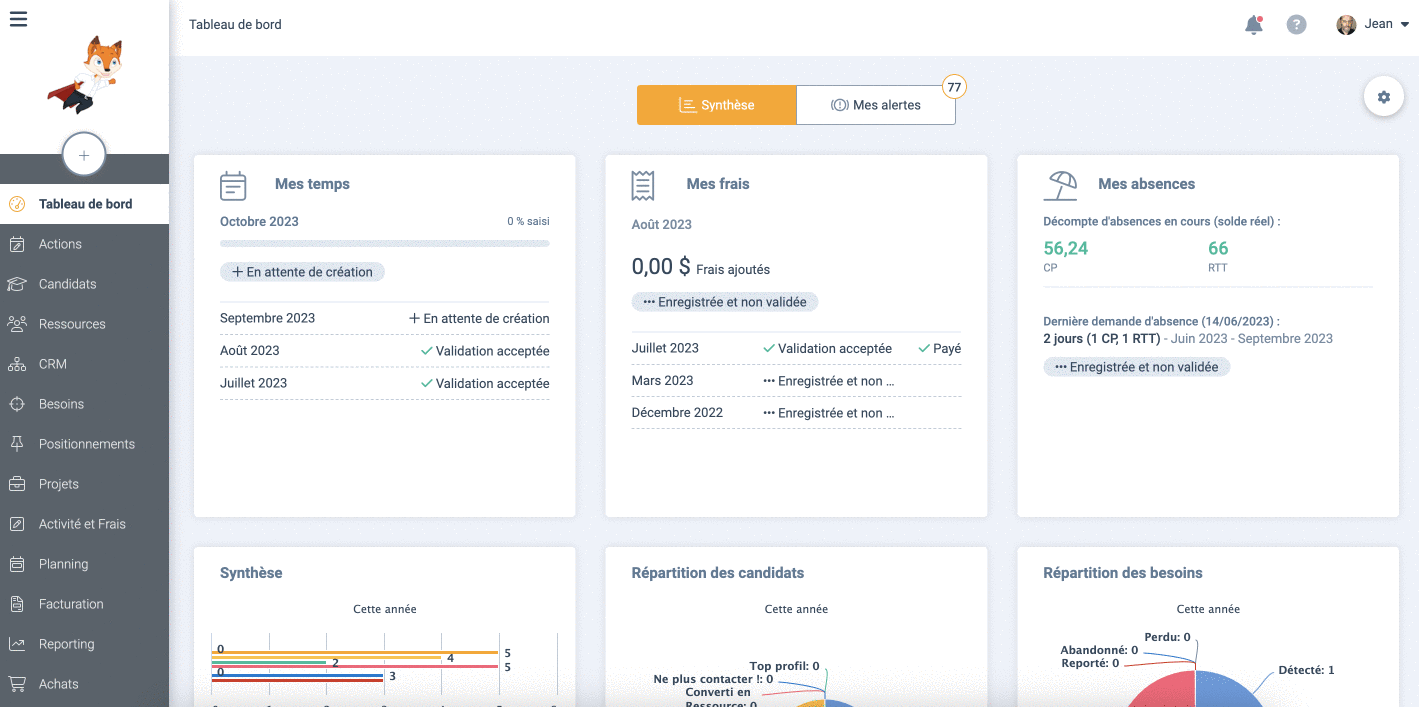The image size is (1419, 707).
Task: Open dashboard settings gear icon
Action: tap(1384, 97)
